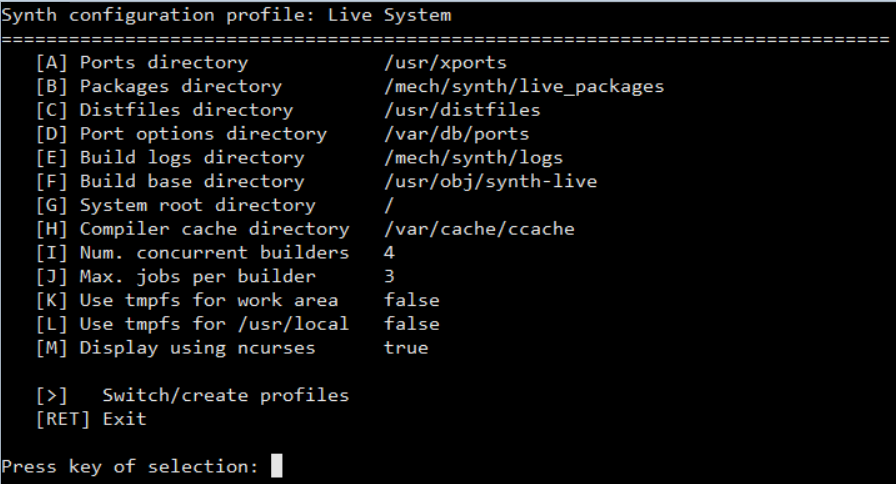This screenshot has width=896, height=484.
Task: Select the [G] System root directory entry
Action: [x=175, y=206]
